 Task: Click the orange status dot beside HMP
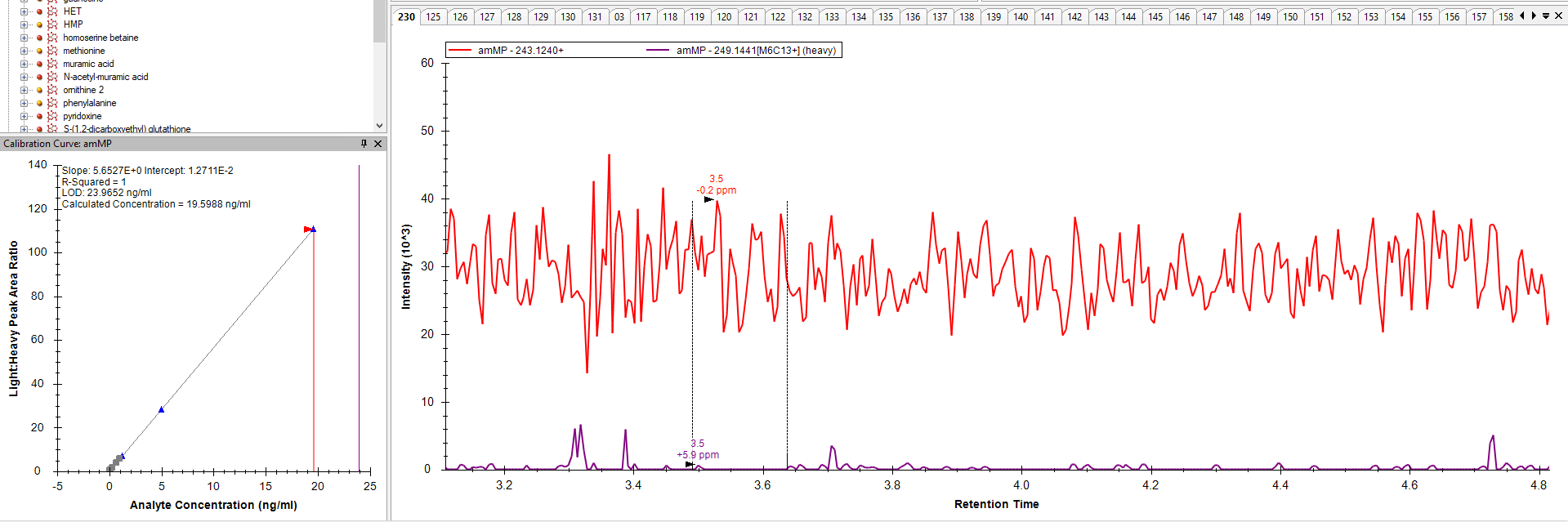point(39,25)
